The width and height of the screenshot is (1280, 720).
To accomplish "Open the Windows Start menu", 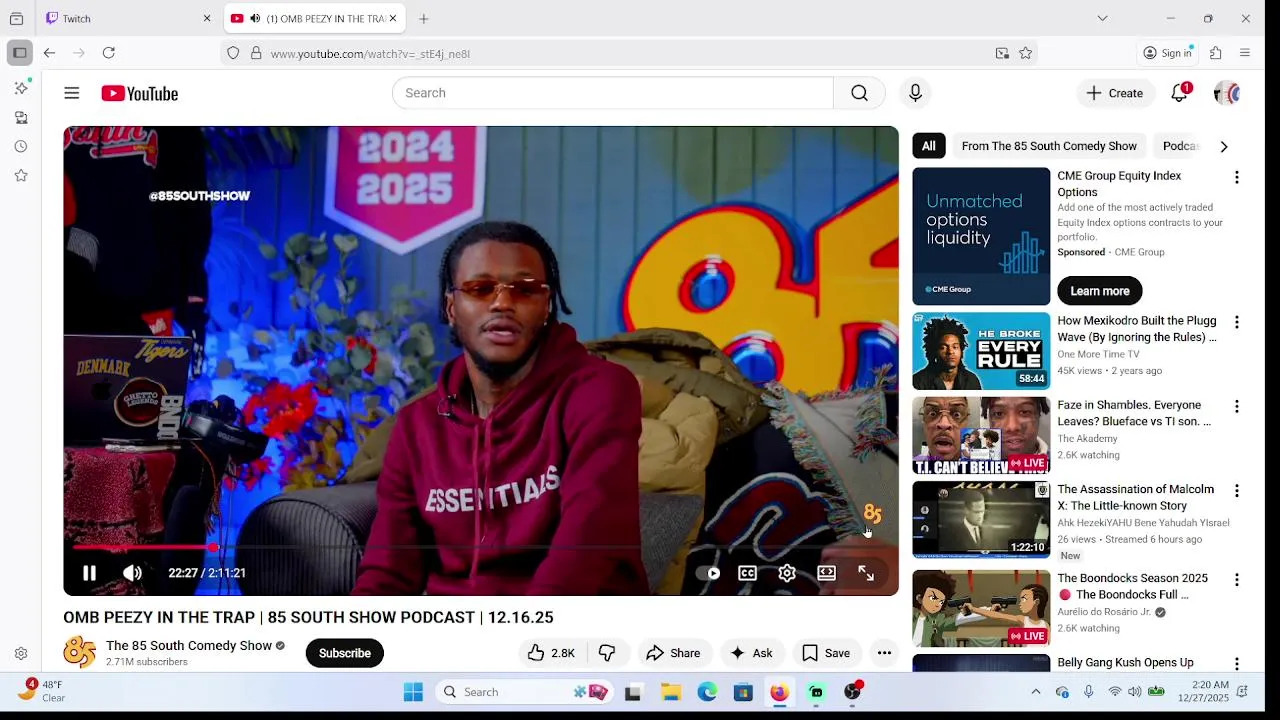I will coord(413,692).
